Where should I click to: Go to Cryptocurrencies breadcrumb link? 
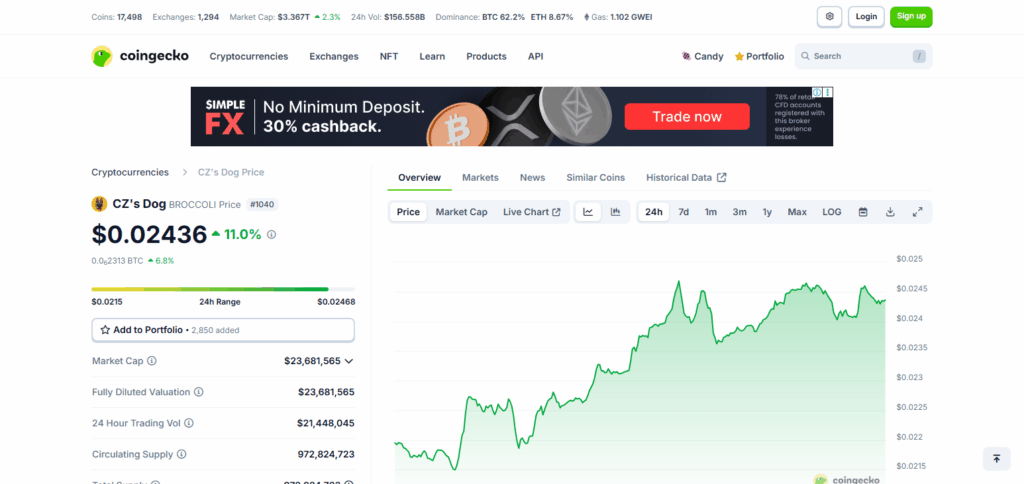point(130,172)
